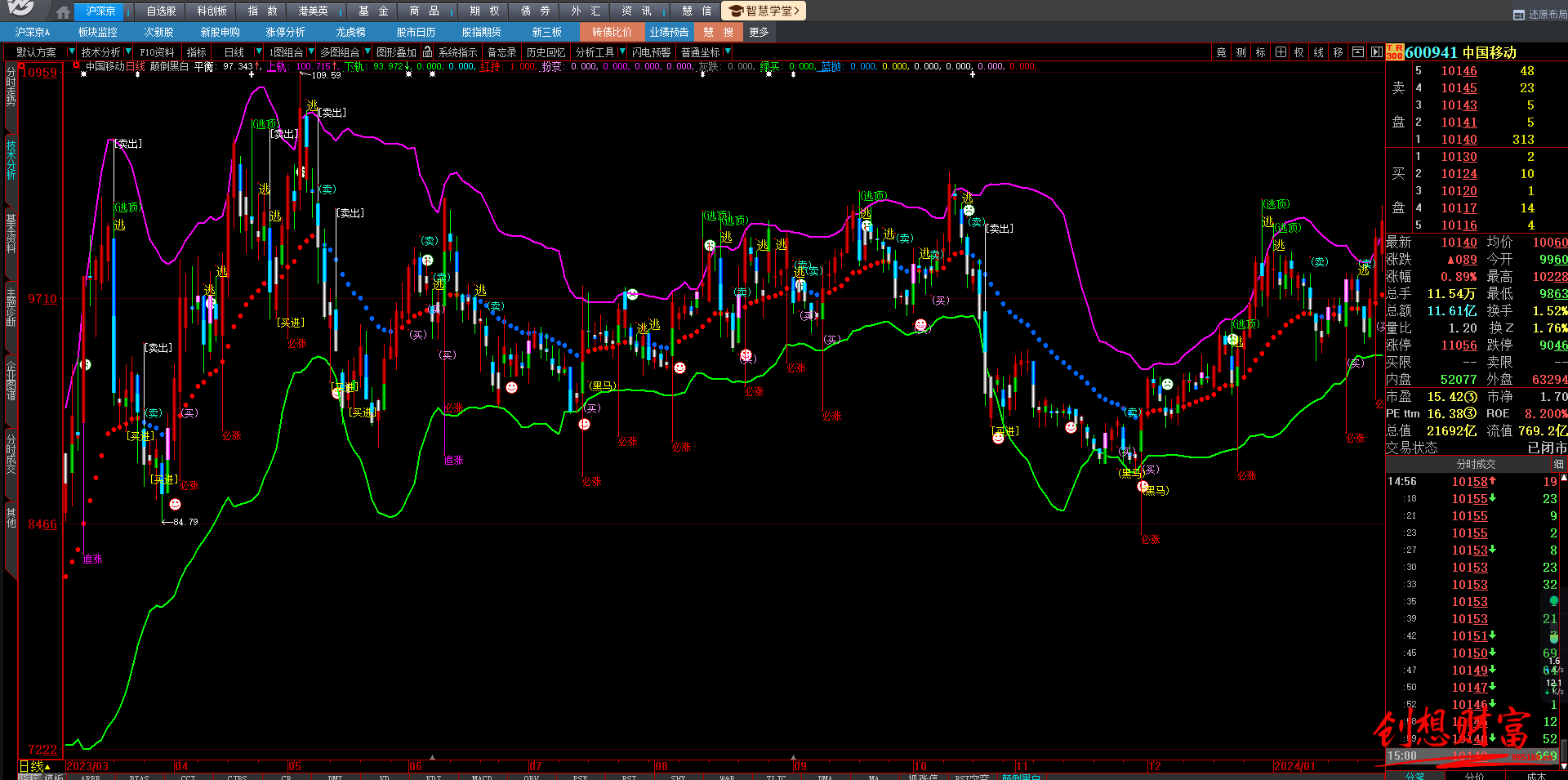The height and width of the screenshot is (780, 1568).
Task: Click the 标 mark icon
Action: click(1260, 52)
